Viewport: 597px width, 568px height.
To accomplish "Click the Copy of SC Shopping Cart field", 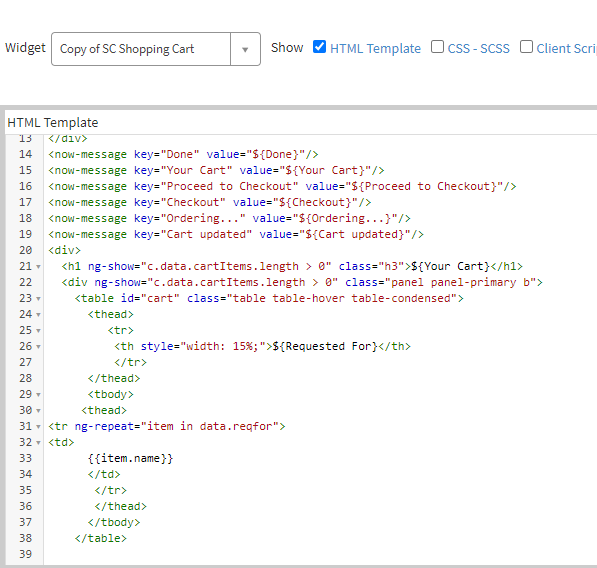I will click(x=141, y=49).
